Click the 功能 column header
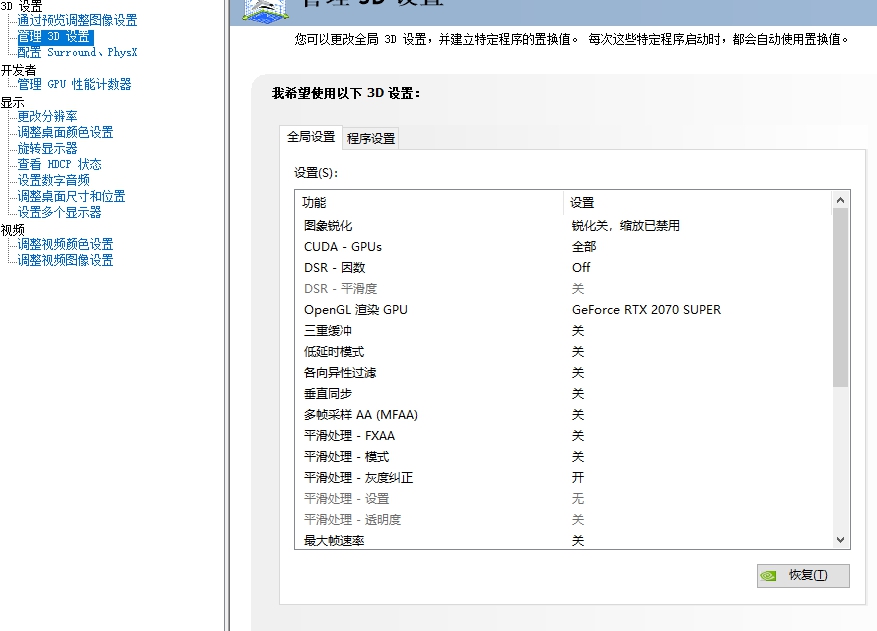Viewport: 877px width, 631px height. (429, 203)
